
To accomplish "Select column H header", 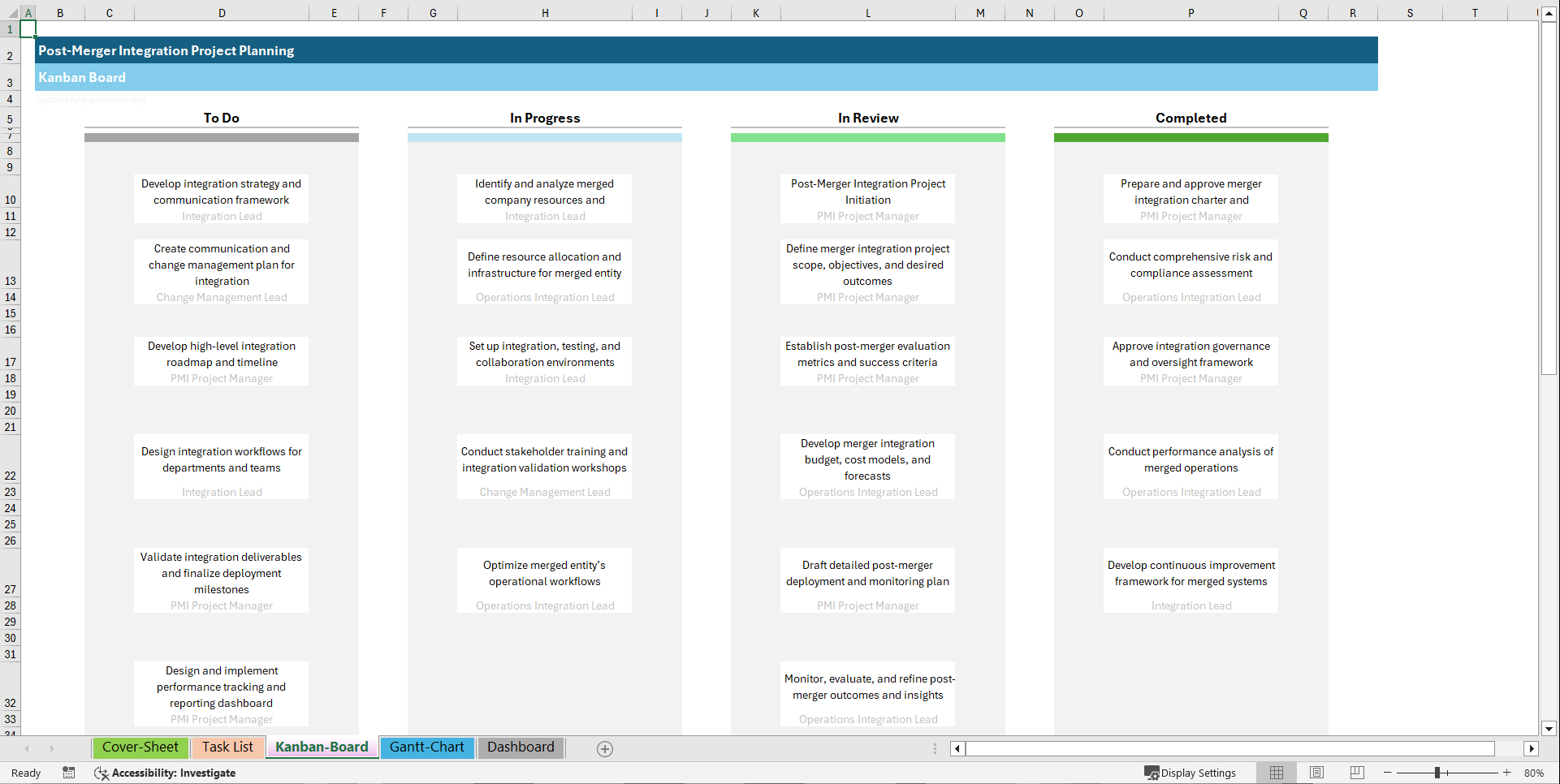I will (x=545, y=12).
